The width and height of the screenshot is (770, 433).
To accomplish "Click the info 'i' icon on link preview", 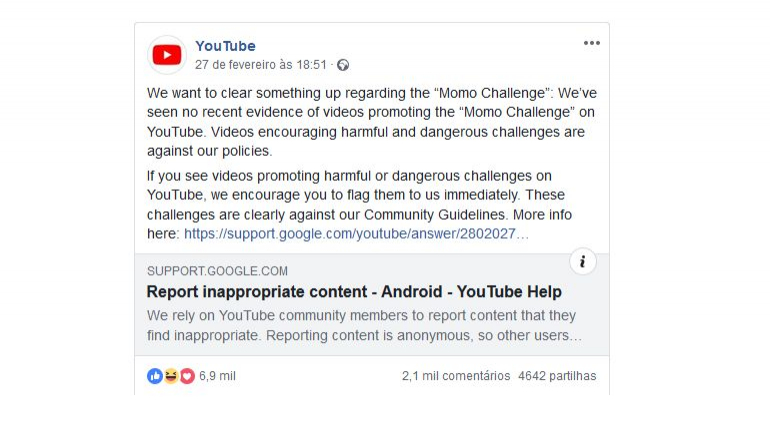I will click(x=583, y=262).
